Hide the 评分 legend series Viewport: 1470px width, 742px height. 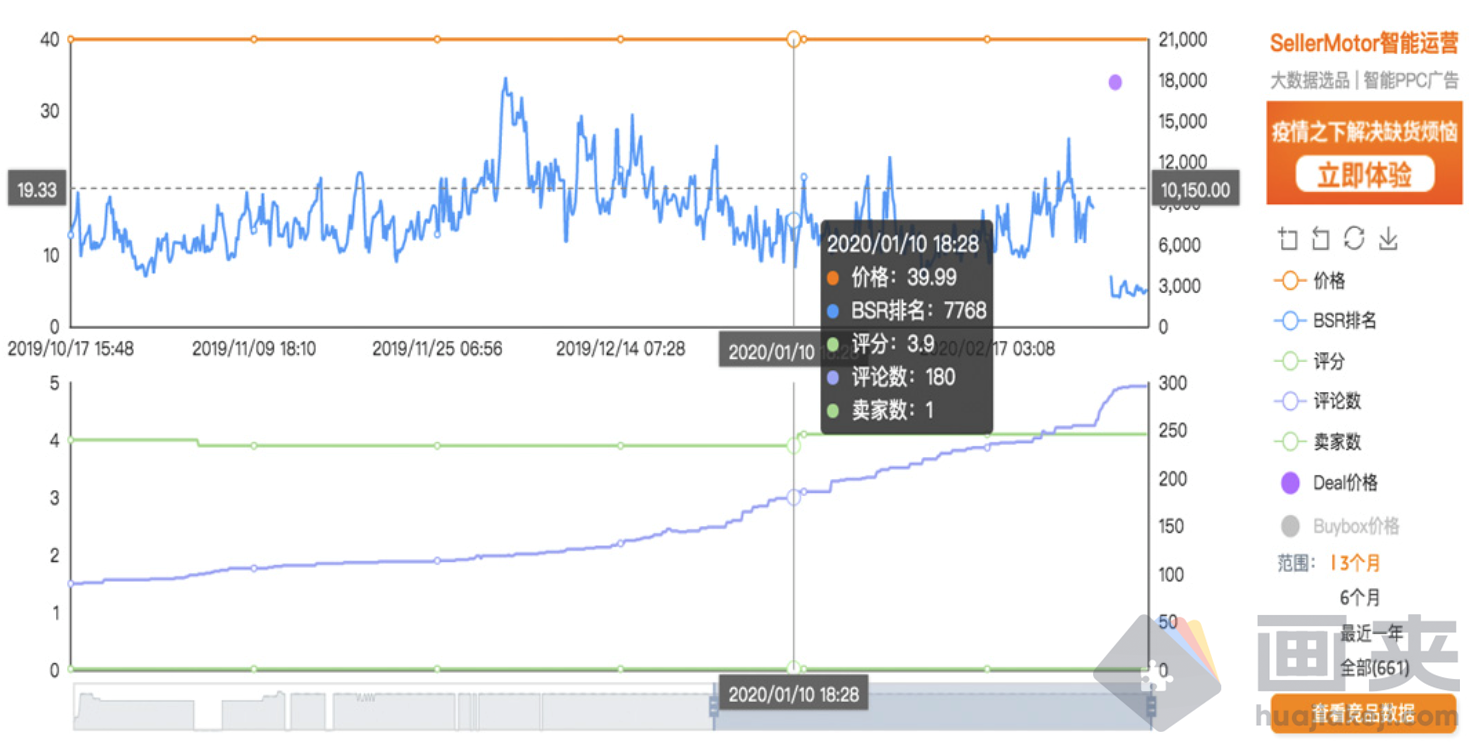[1310, 361]
